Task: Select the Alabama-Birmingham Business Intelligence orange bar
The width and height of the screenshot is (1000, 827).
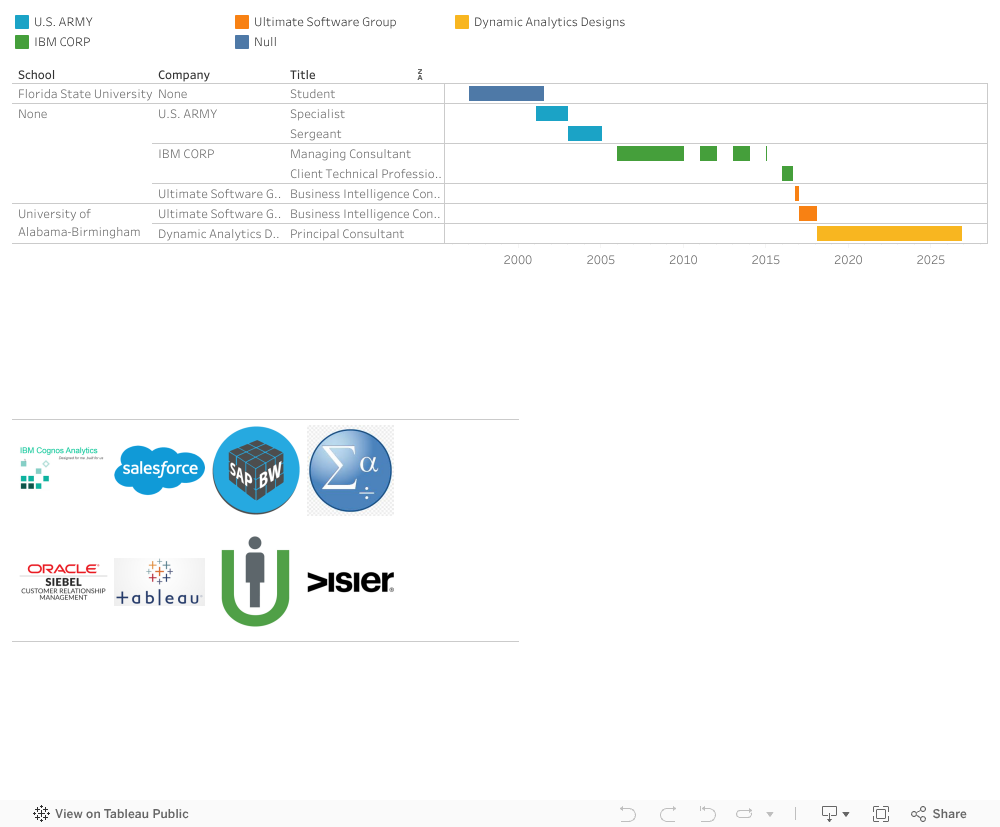Action: tap(808, 214)
